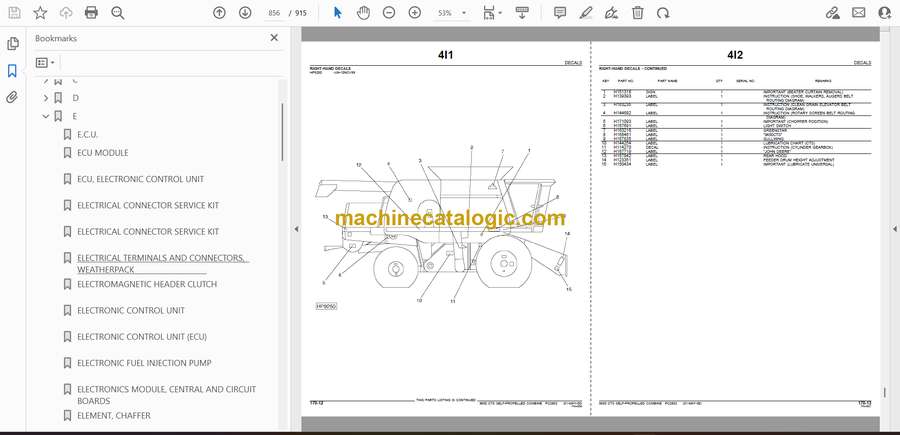Show page thumbnails panel

(x=13, y=44)
